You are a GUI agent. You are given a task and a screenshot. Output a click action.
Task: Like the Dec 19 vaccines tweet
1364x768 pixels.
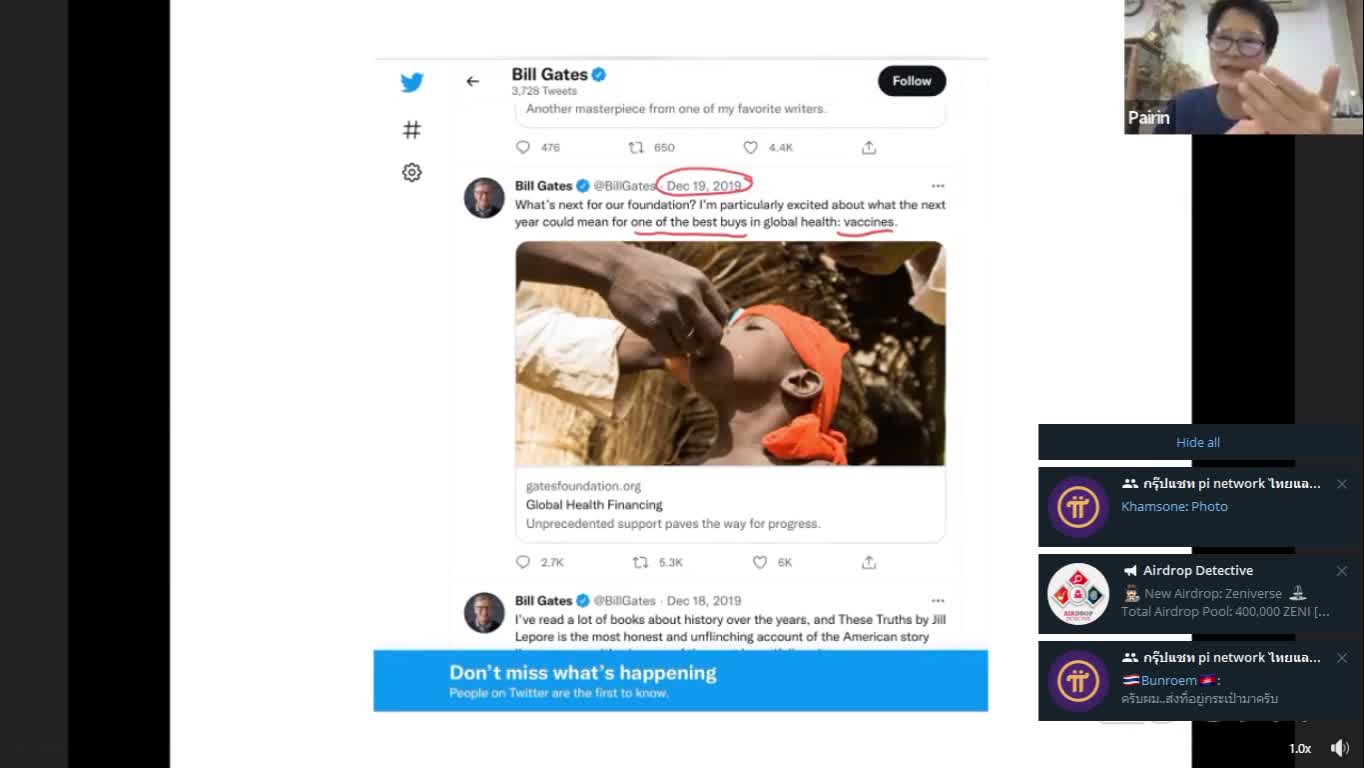pos(760,562)
